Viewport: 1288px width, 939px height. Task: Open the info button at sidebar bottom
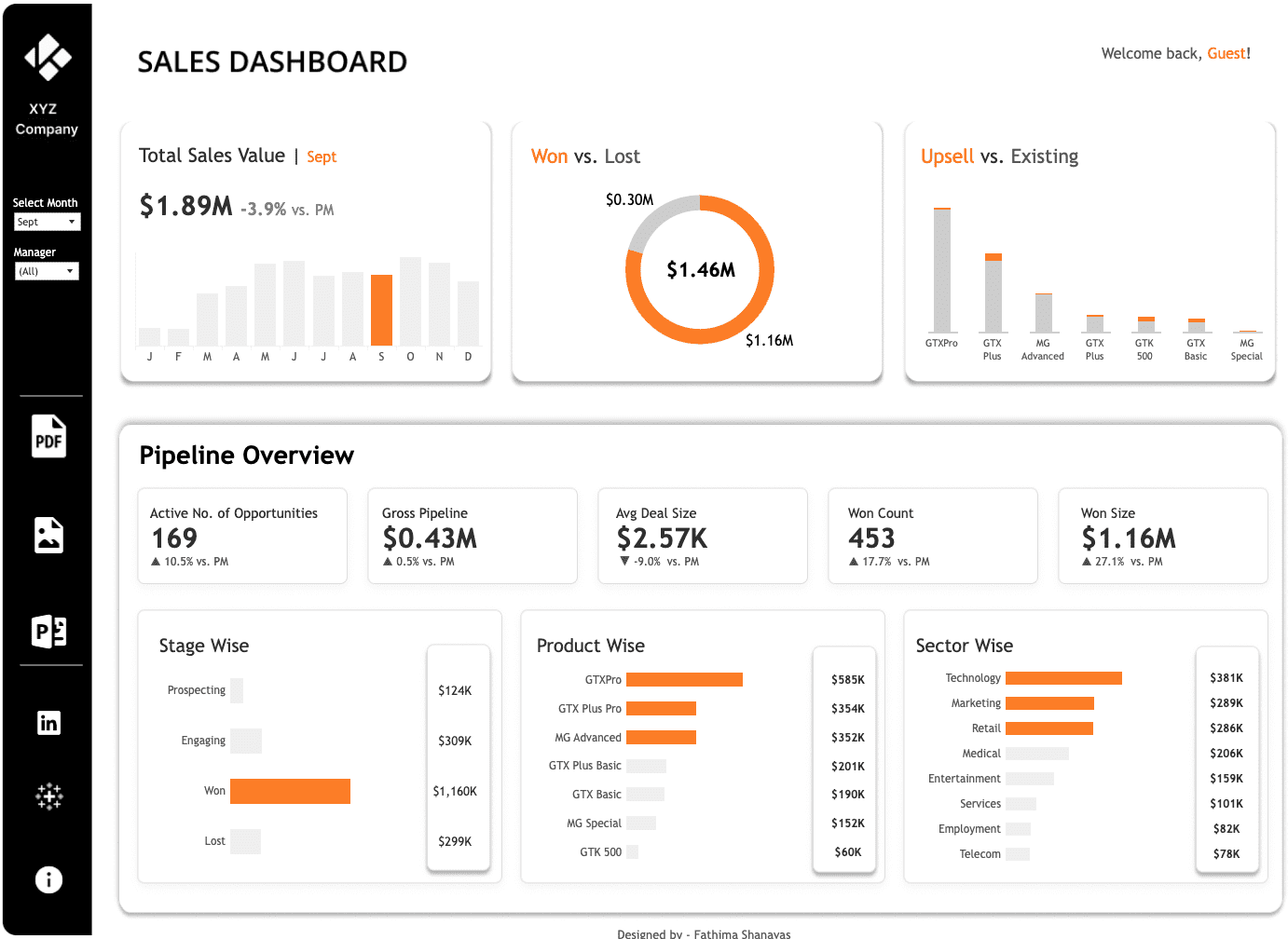(x=48, y=879)
